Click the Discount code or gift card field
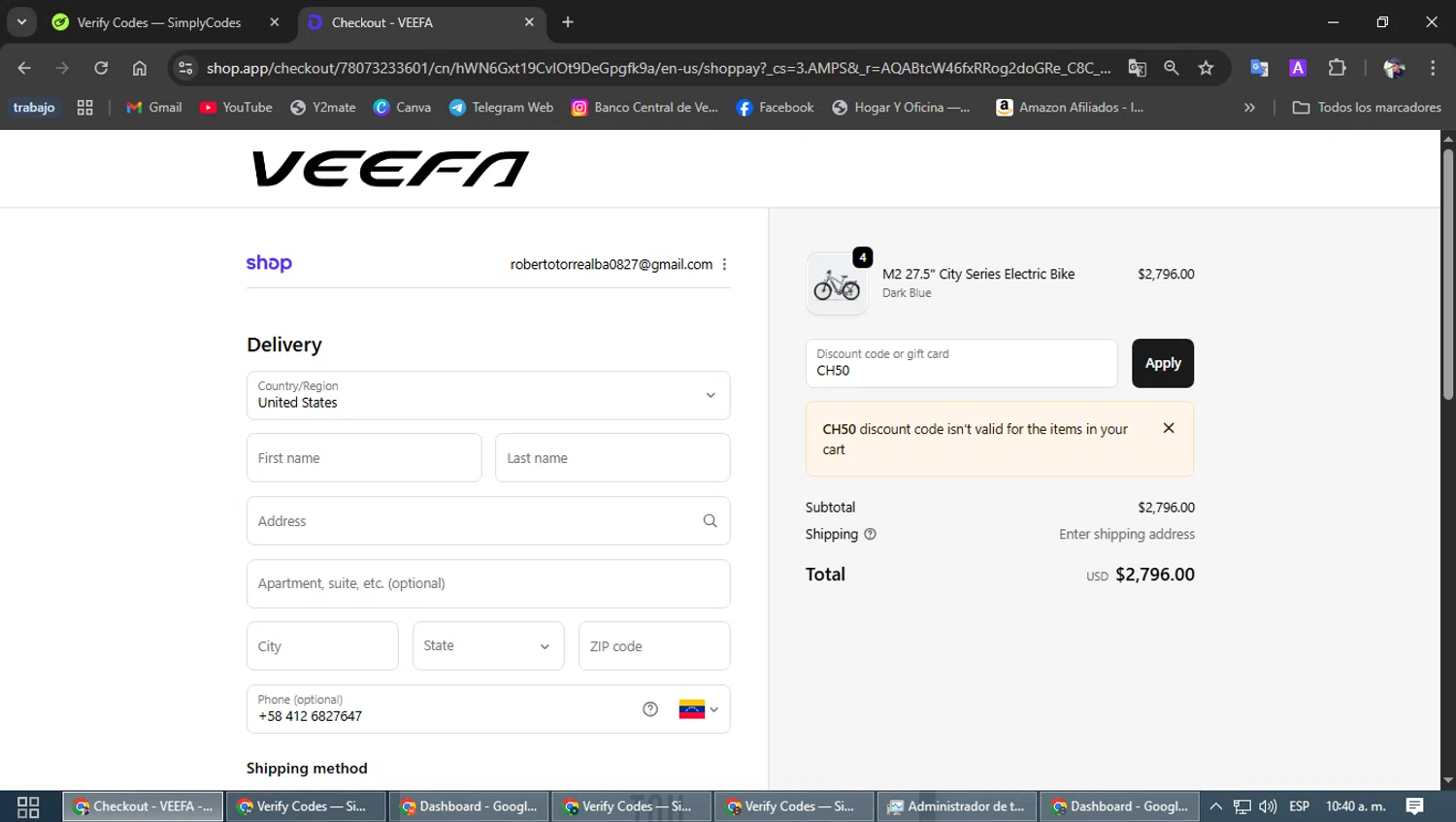The image size is (1456, 822). (961, 363)
